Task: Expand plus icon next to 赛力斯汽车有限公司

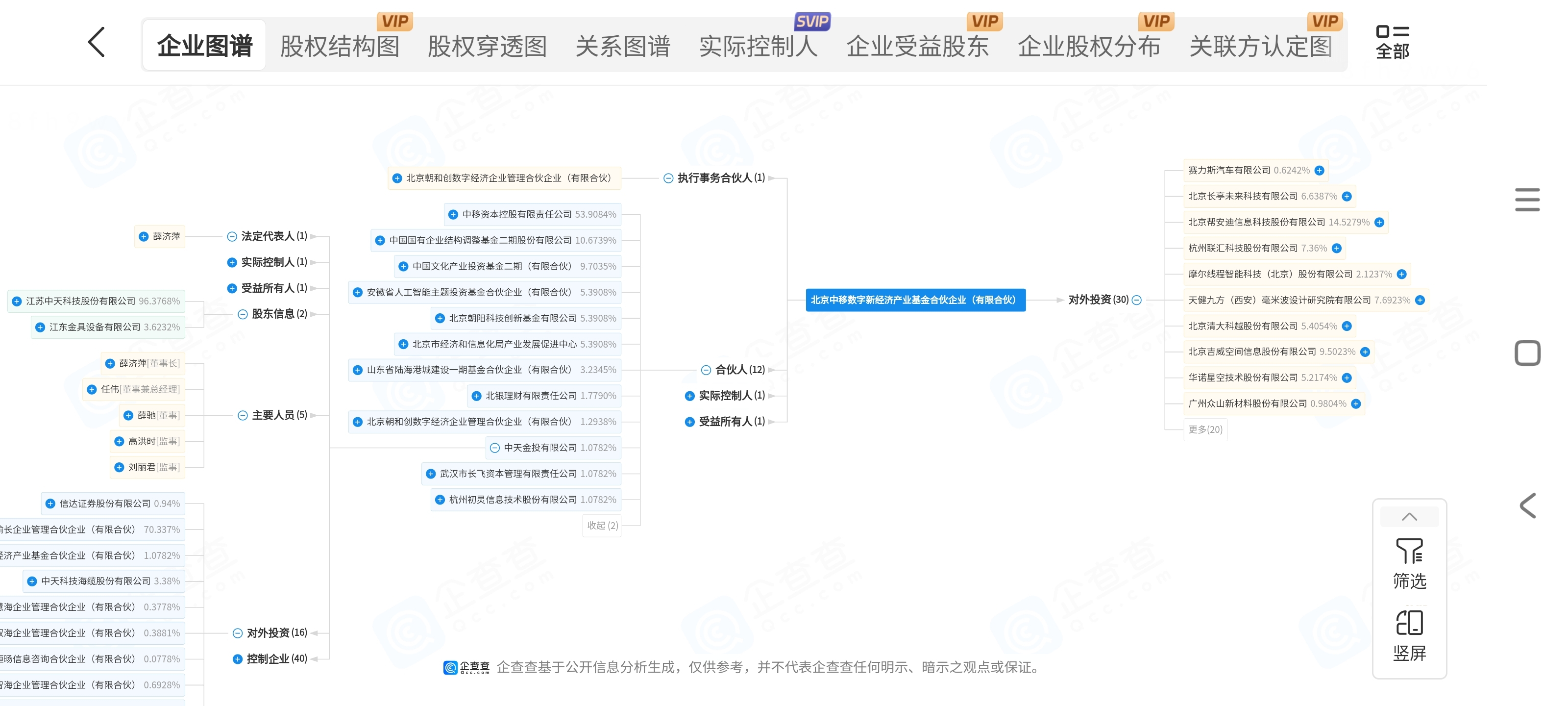Action: tap(1319, 171)
